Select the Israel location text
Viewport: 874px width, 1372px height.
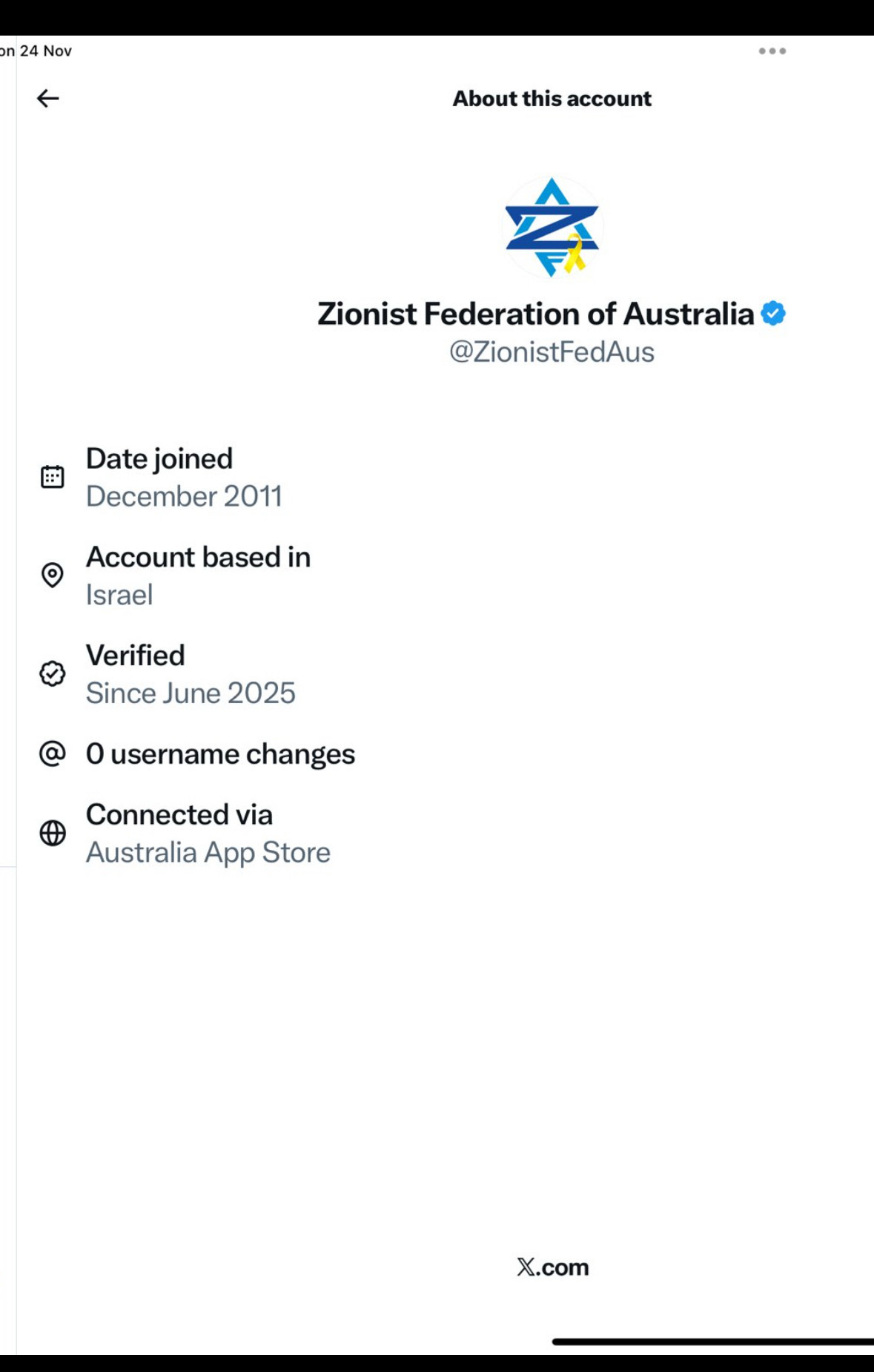tap(119, 595)
